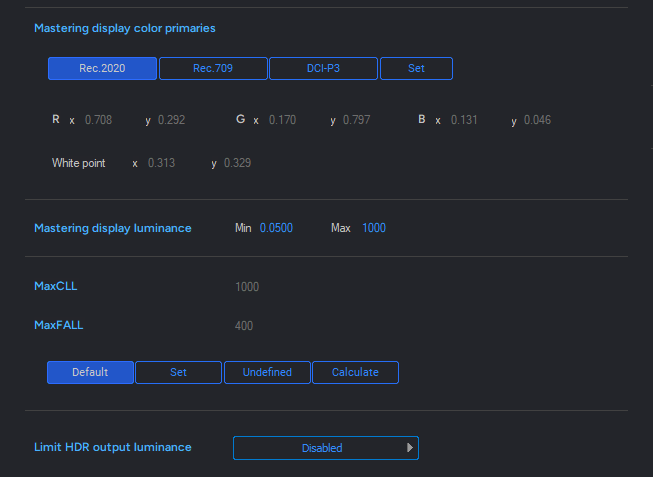Click the Blue x primary value 0.131

pos(464,120)
